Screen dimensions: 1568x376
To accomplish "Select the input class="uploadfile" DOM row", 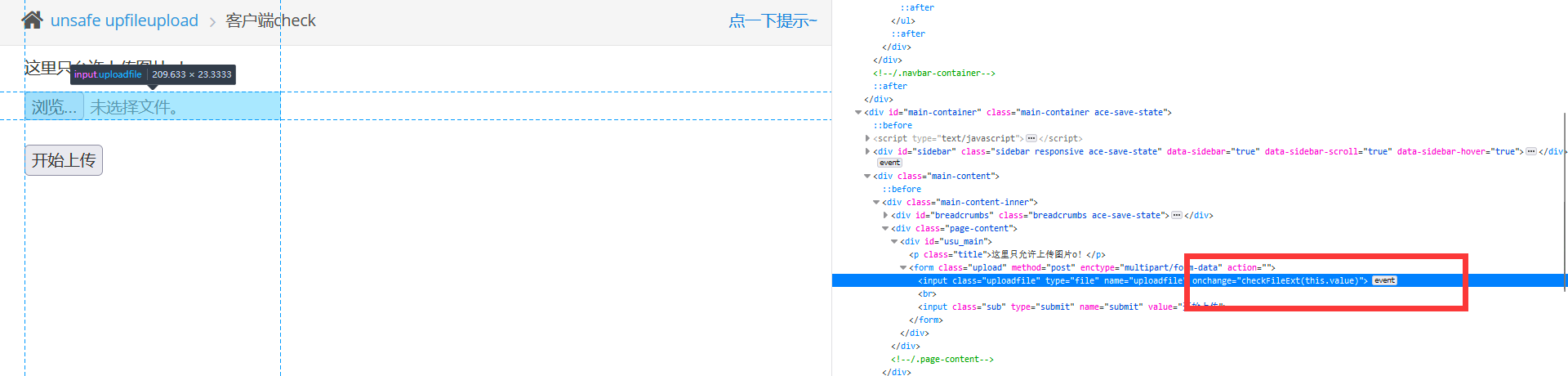I will click(1200, 281).
